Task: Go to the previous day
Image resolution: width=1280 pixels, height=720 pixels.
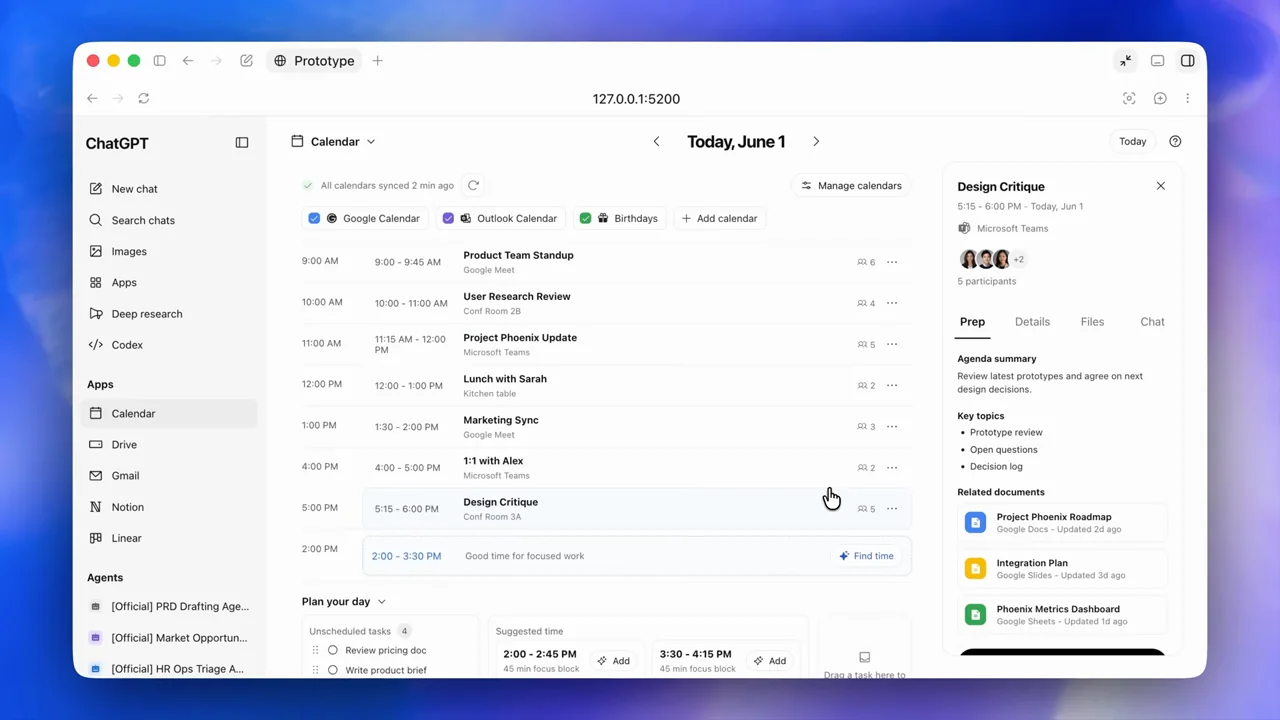Action: point(657,142)
